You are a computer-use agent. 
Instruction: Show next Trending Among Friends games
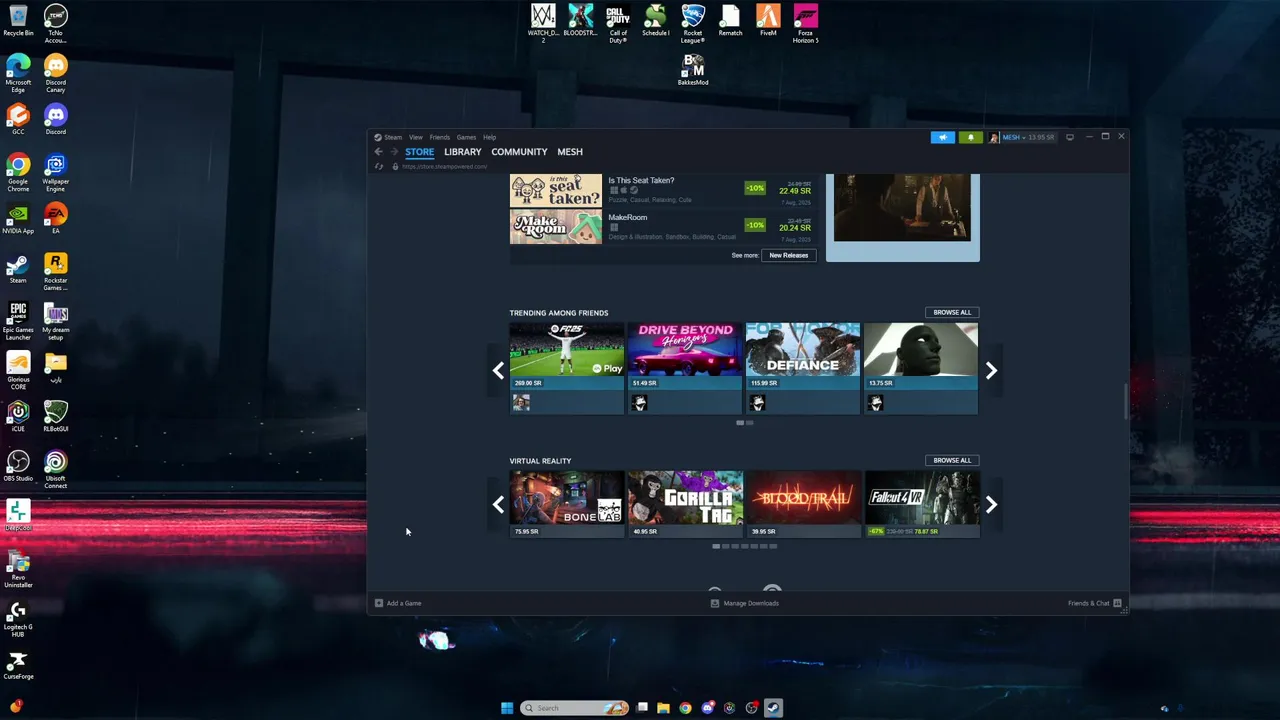(991, 371)
